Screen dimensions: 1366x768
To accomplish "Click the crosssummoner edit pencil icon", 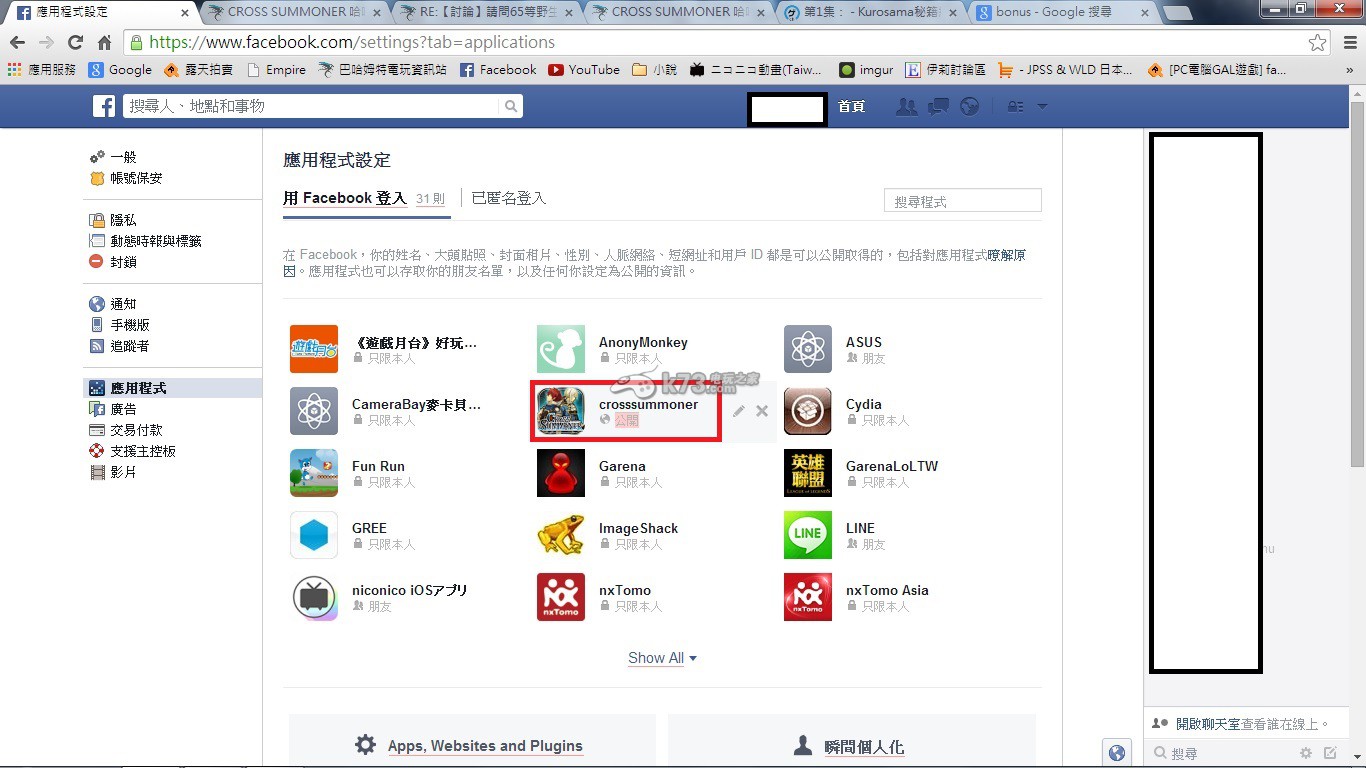I will click(738, 411).
